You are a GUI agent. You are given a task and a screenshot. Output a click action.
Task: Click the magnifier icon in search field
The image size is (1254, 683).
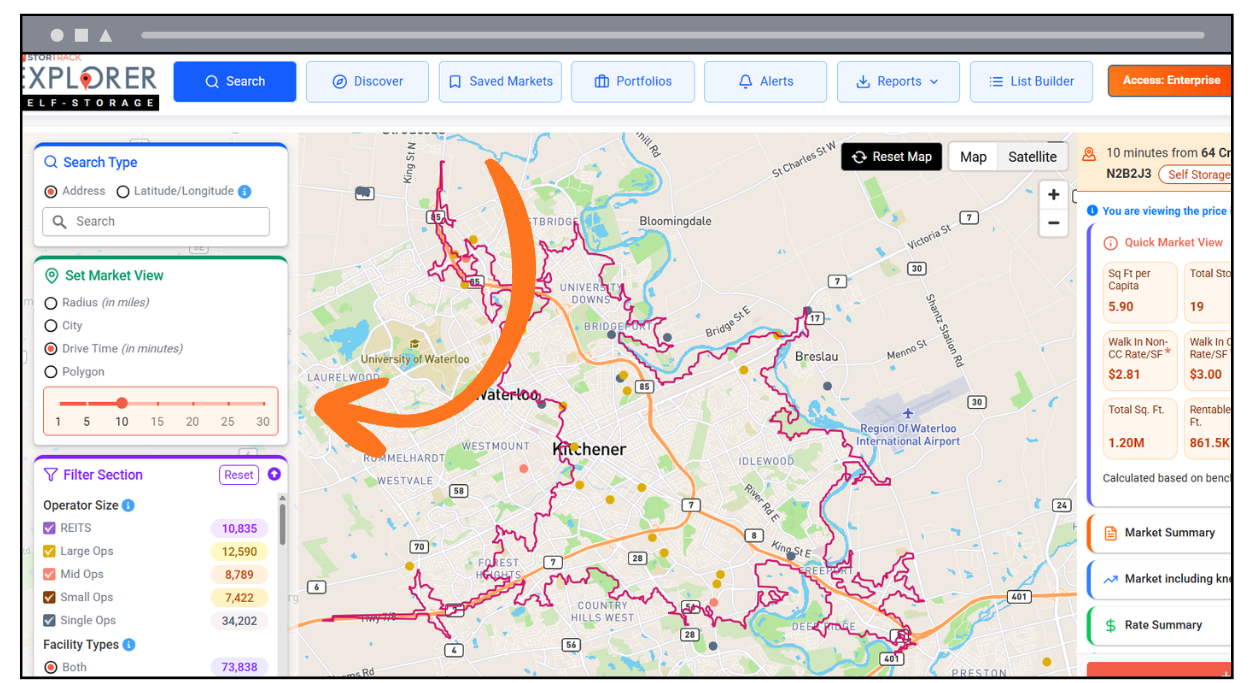[x=59, y=222]
